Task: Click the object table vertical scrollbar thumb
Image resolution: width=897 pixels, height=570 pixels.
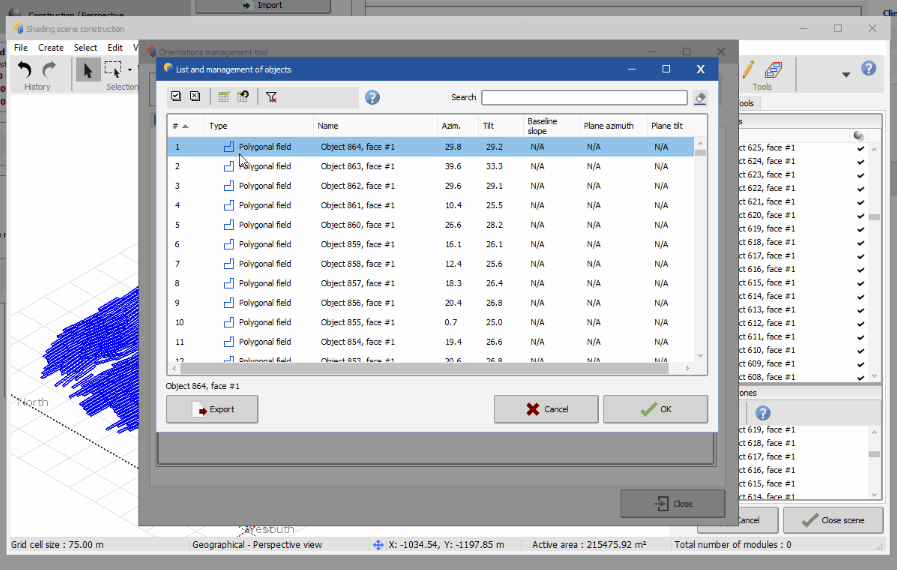Action: [x=700, y=153]
